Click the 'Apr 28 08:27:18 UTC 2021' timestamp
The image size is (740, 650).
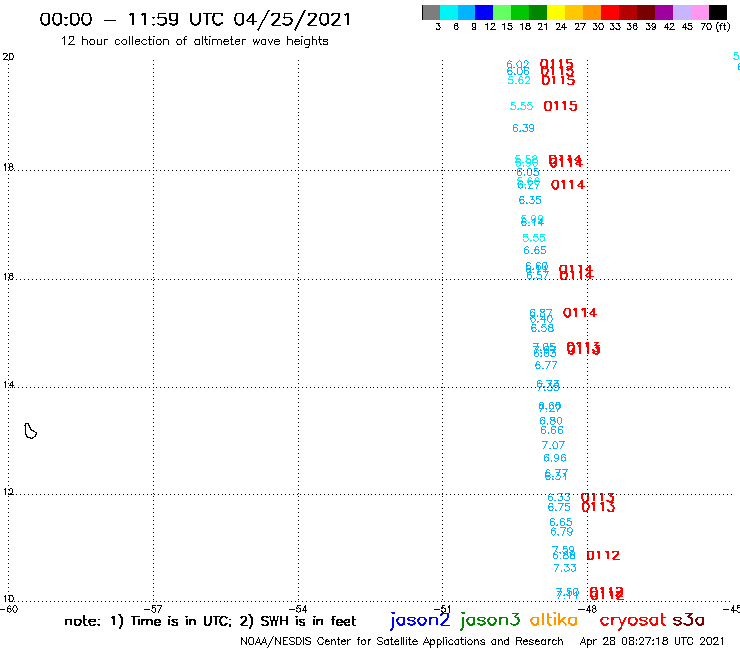coord(652,641)
